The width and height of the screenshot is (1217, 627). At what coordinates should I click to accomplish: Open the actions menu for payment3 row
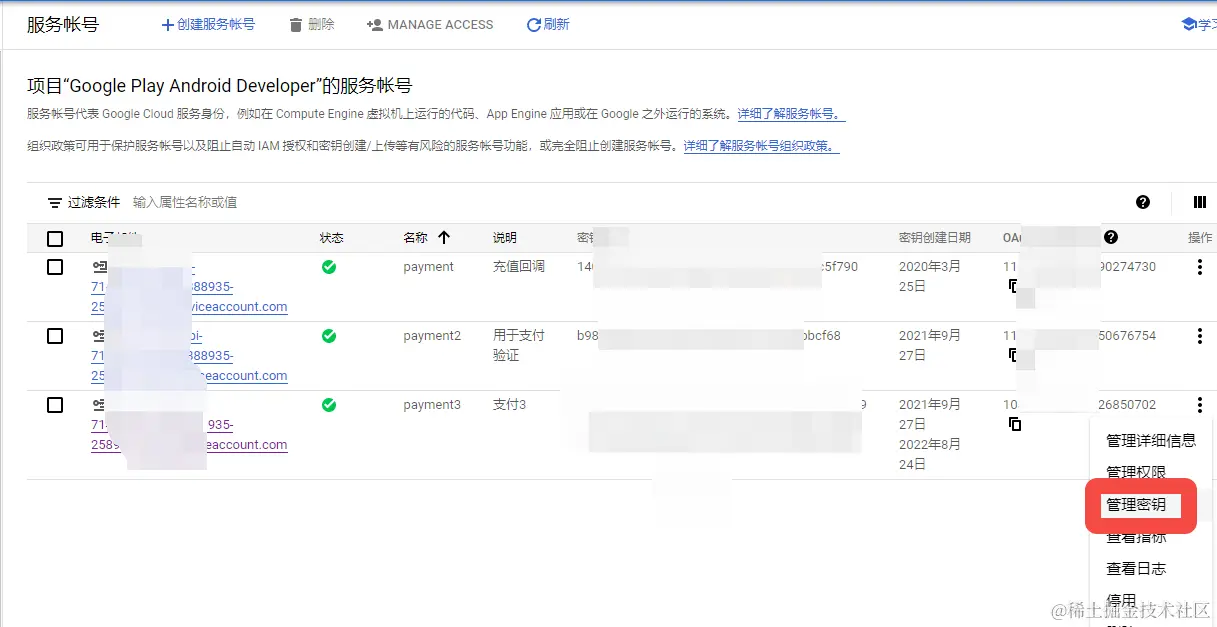1199,405
